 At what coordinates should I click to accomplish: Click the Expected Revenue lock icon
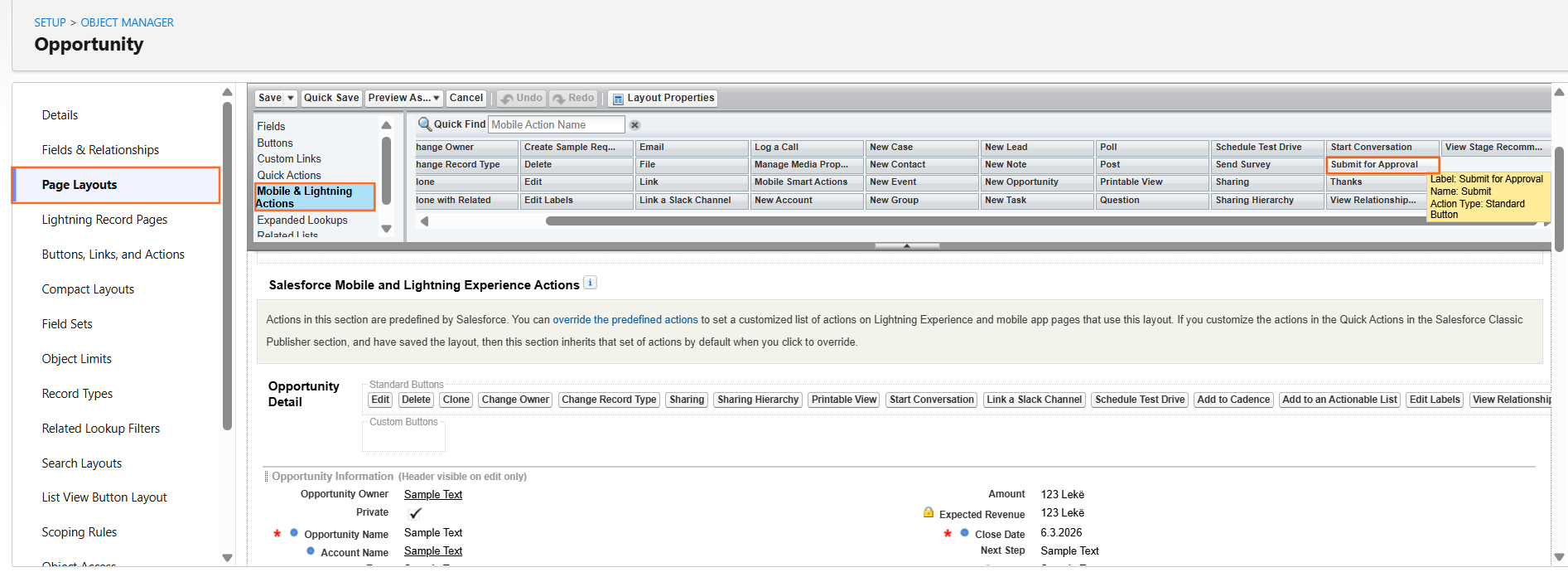(x=929, y=513)
